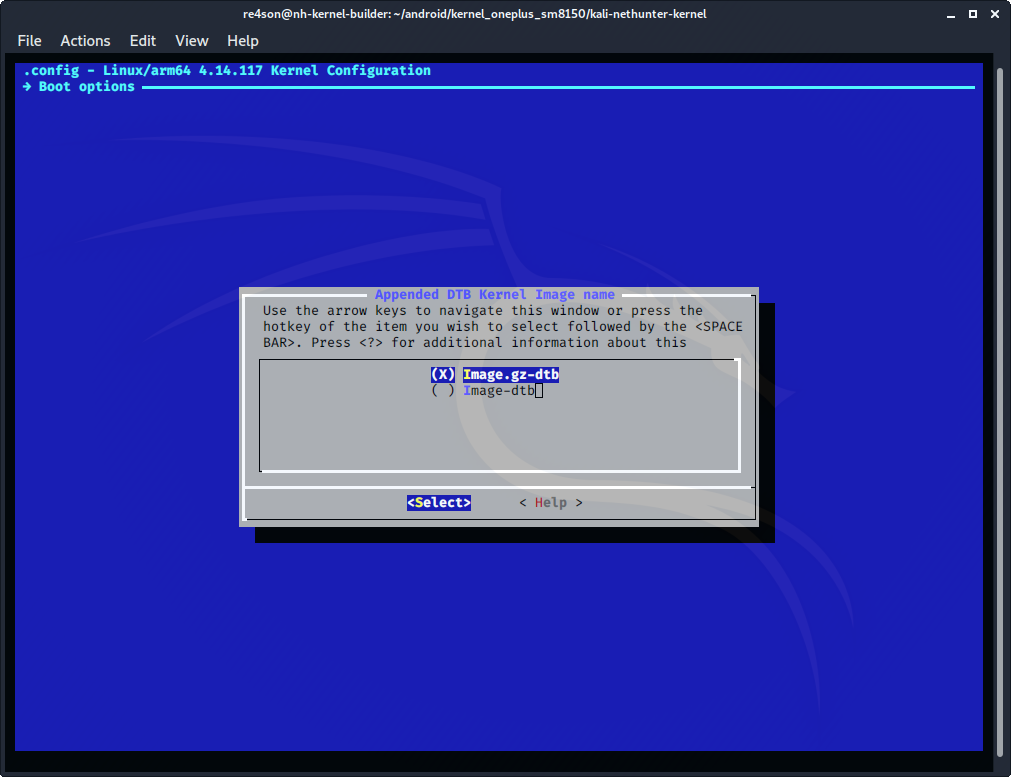Open the View menu
Screen dimensions: 1011x777
pyautogui.click(x=191, y=41)
